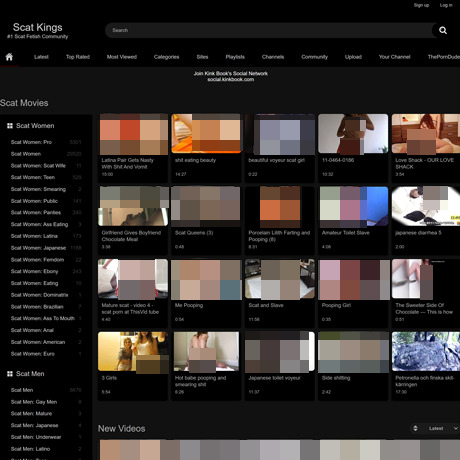This screenshot has height=460, width=460.
Task: Switch to the Top Rated tab
Action: 78,57
